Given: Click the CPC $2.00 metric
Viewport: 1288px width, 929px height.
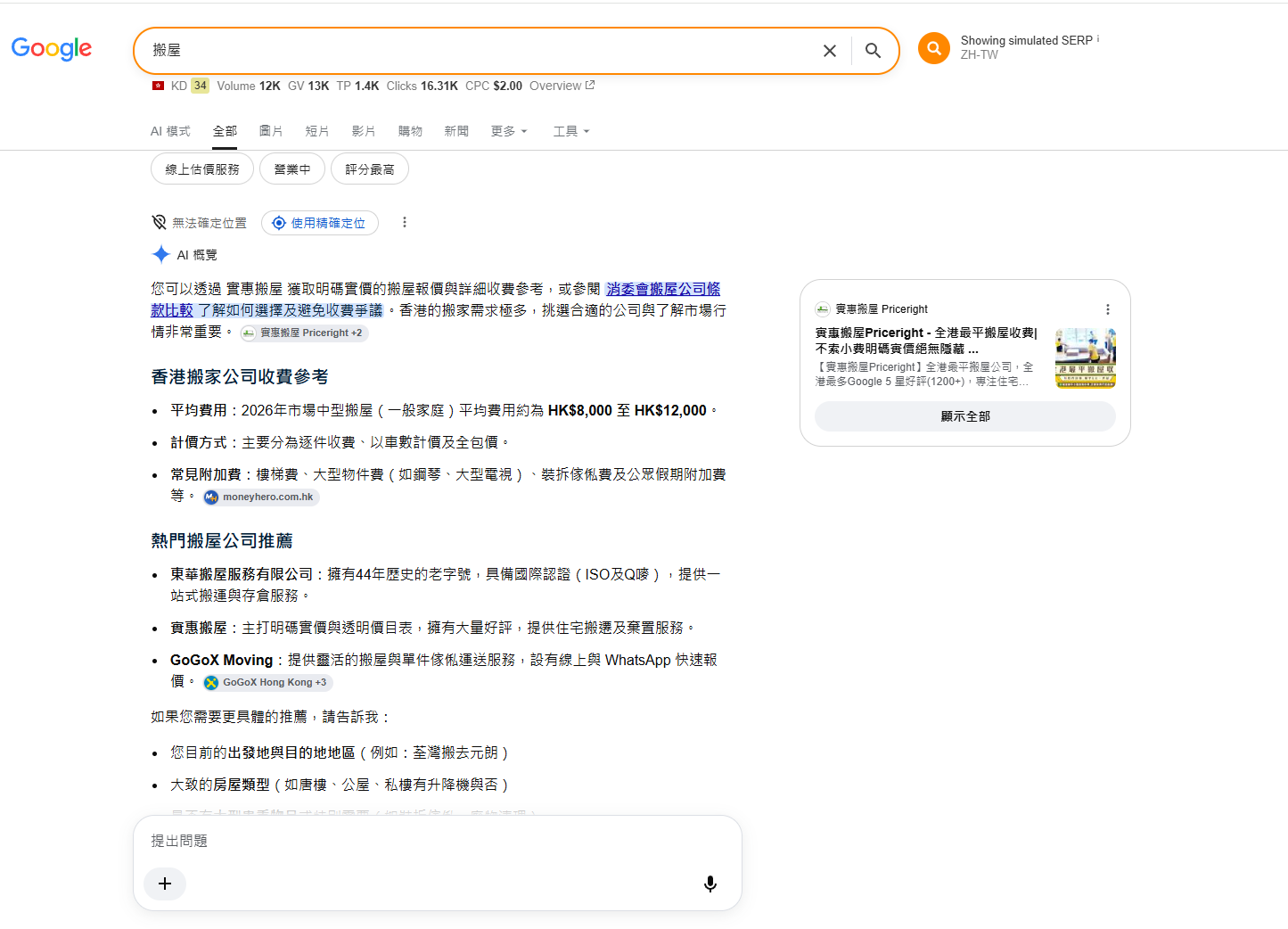Looking at the screenshot, I should pyautogui.click(x=494, y=86).
